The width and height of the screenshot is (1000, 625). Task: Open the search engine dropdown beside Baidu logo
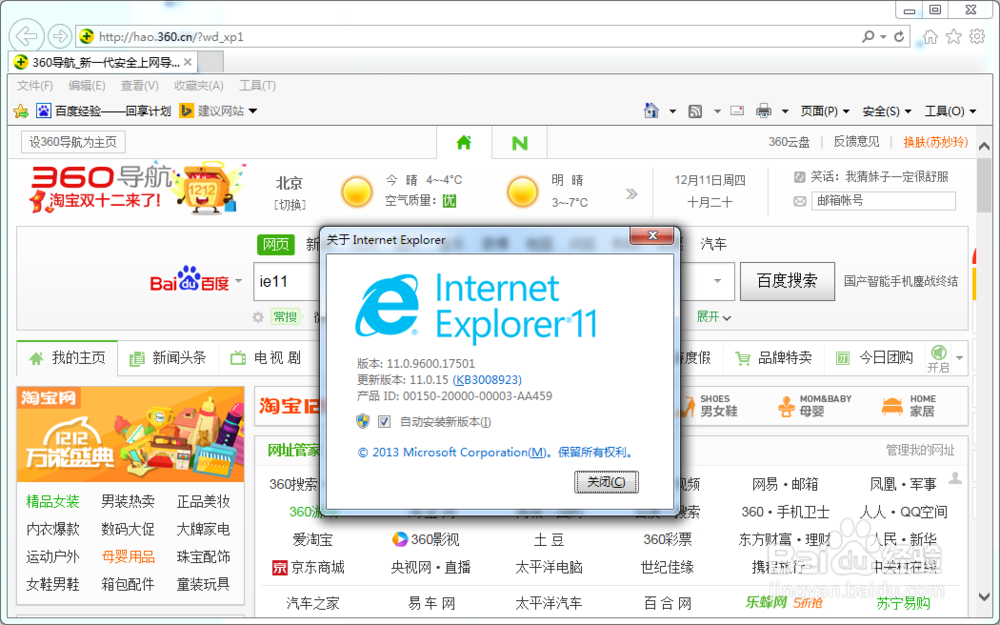tap(239, 281)
